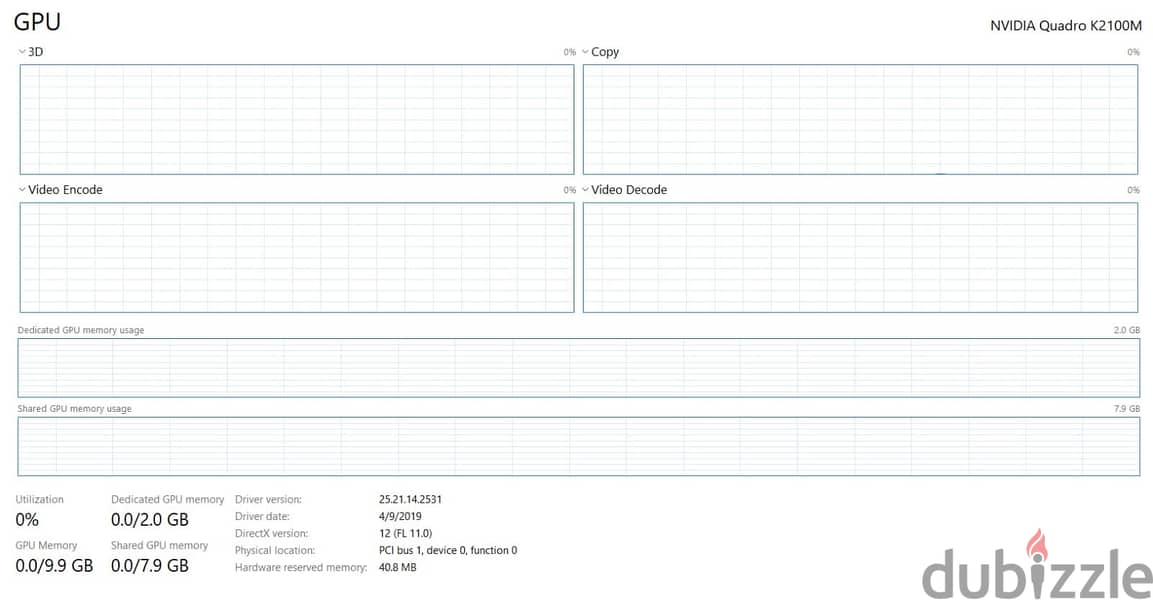The height and width of the screenshot is (600, 1153).
Task: Click the 0% value above Video Decode graph
Action: 1133,190
